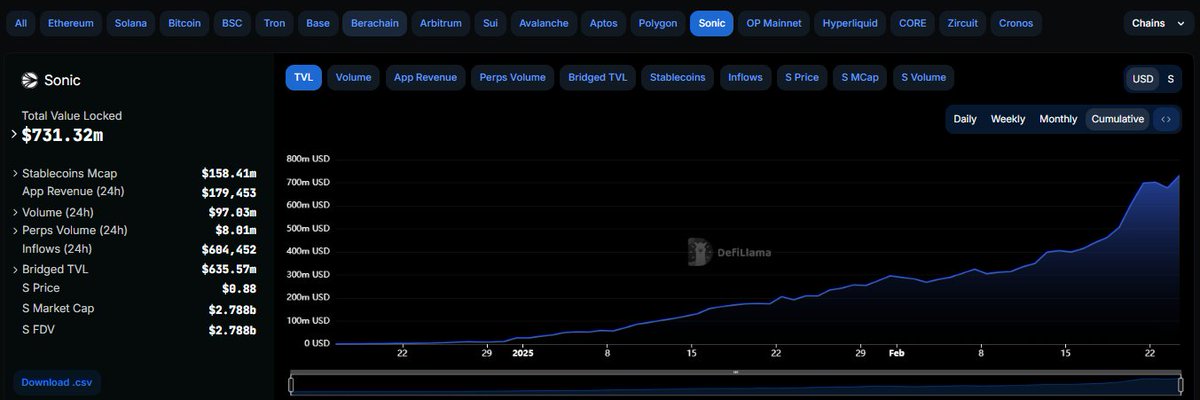The image size is (1200, 400).
Task: Set chart grouping to Cumulative
Action: tap(1118, 119)
